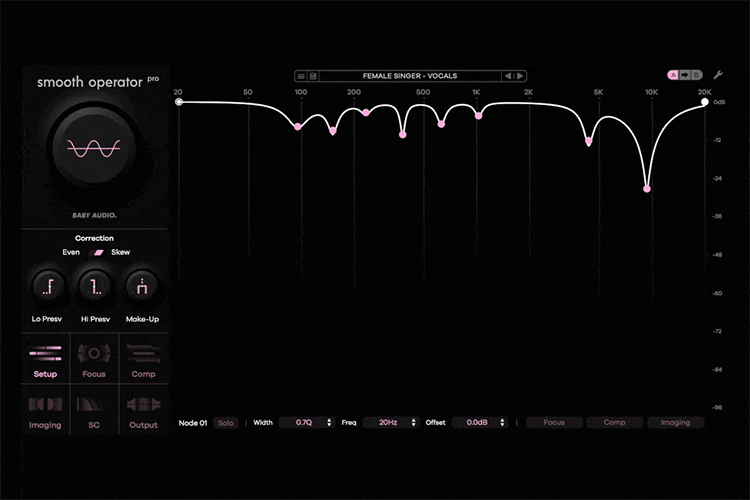The width and height of the screenshot is (750, 500).
Task: Open the Imaging section in sidebar
Action: 45,411
